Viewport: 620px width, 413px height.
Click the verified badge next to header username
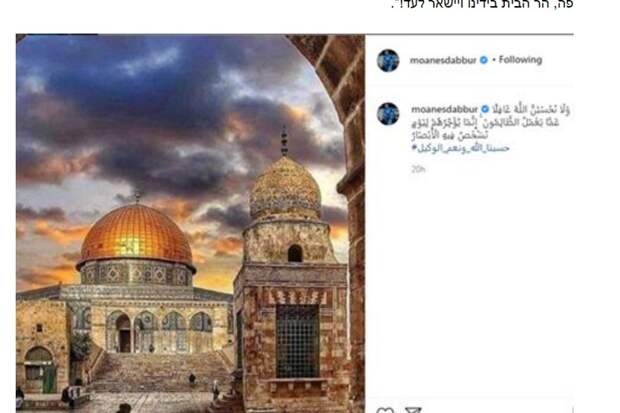[483, 60]
